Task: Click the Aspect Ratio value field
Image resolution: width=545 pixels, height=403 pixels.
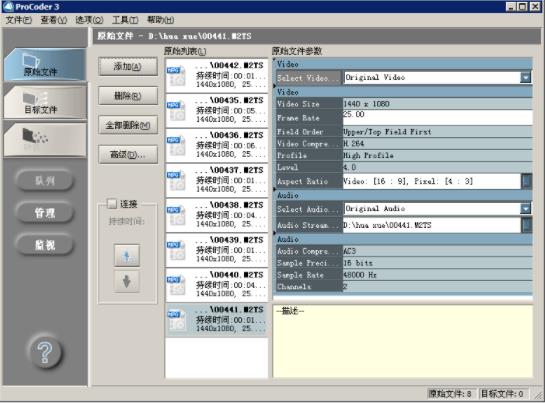Action: 431,181
